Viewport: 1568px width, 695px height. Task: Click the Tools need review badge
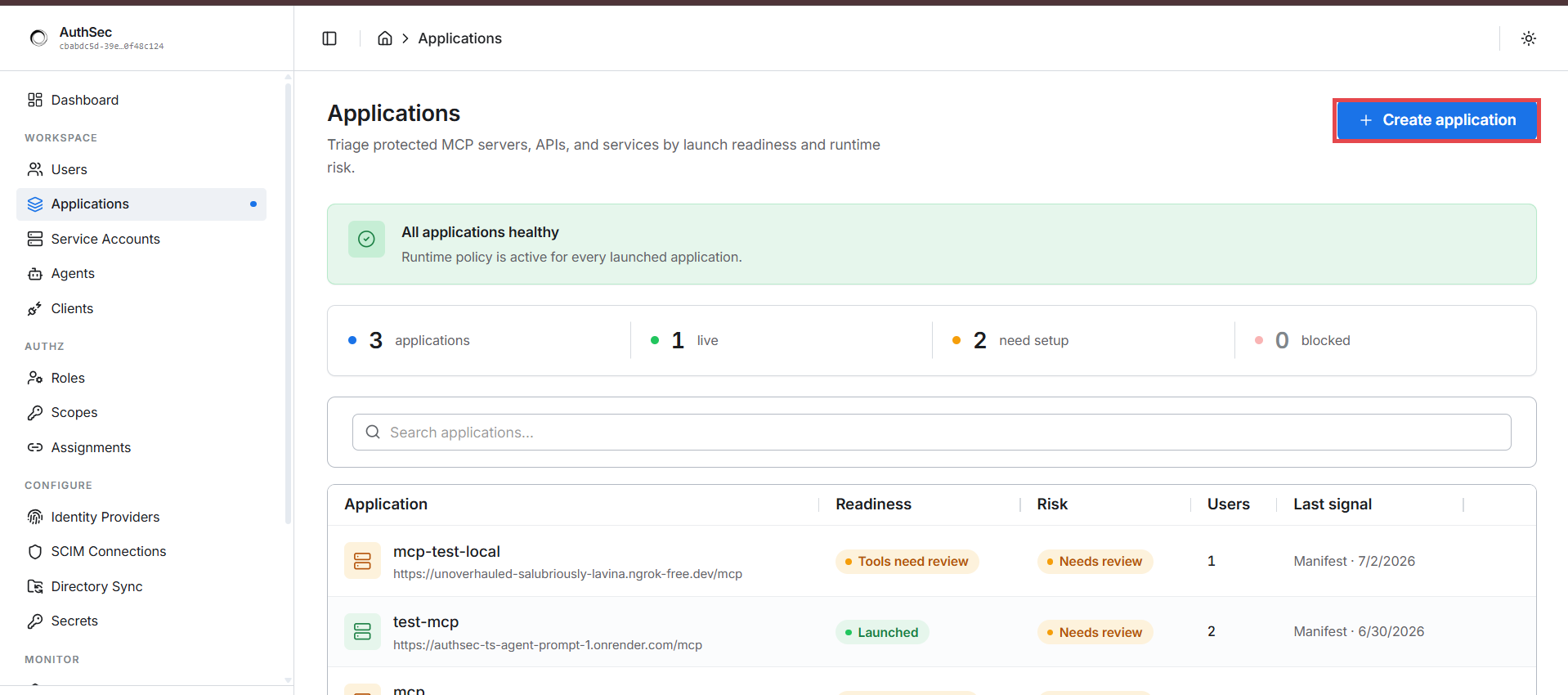907,562
